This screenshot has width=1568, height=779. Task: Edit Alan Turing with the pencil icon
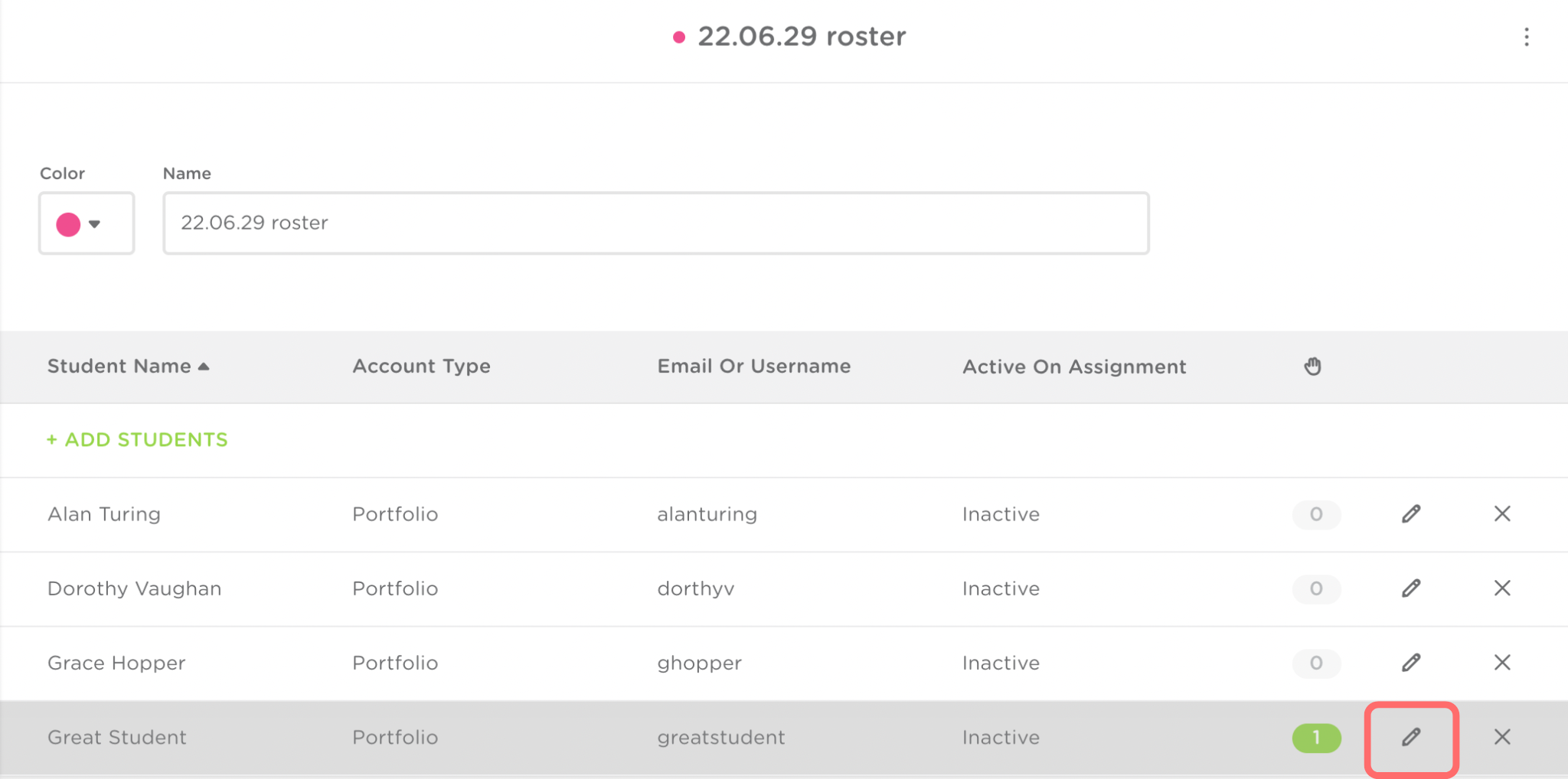pos(1411,513)
